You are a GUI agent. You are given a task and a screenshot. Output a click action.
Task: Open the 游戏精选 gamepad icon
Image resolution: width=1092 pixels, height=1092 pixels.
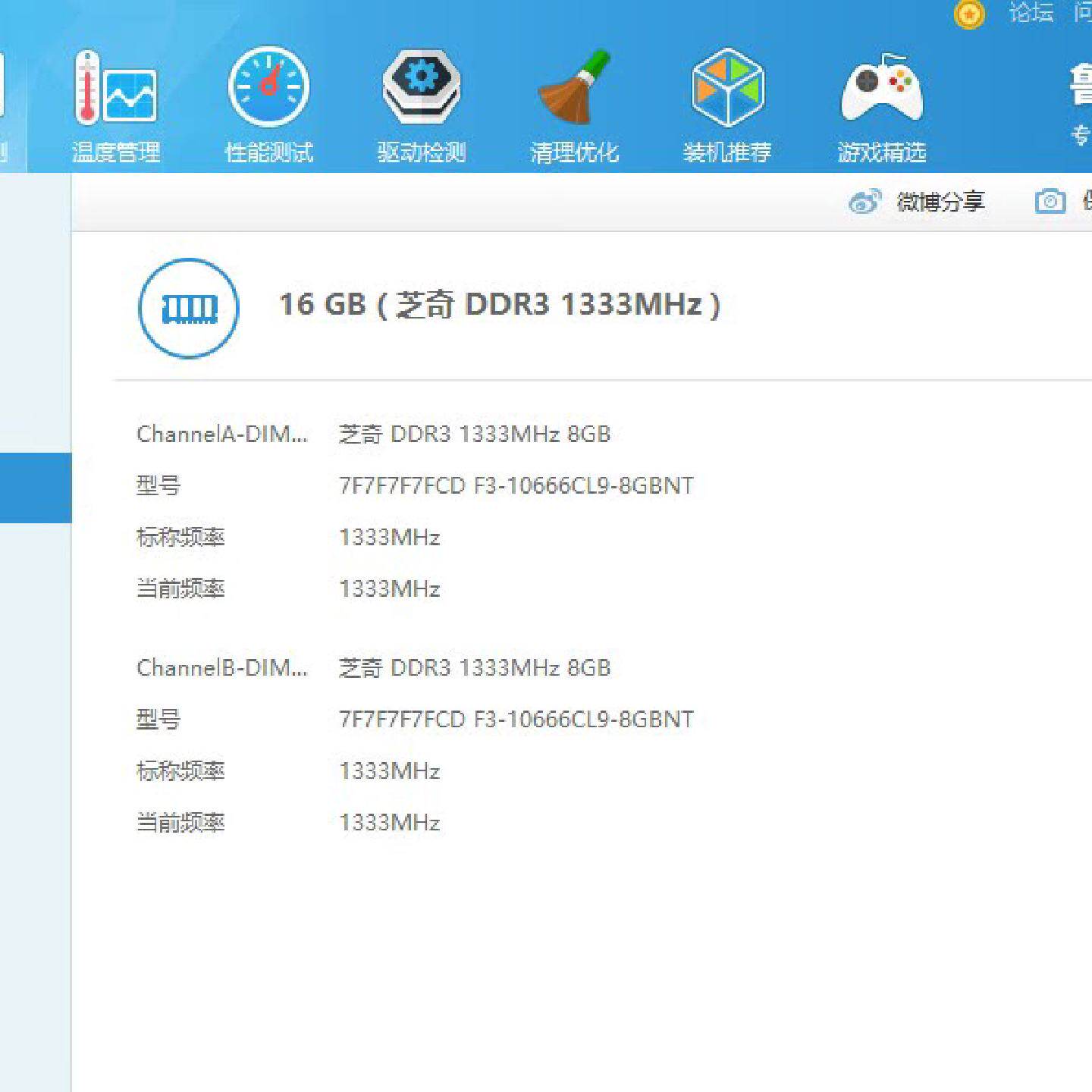pos(882,88)
